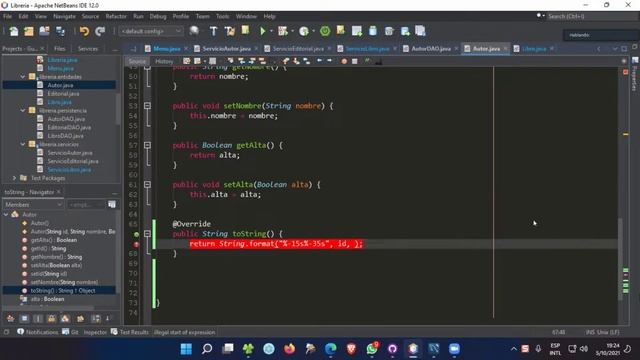Viewport: 640px width, 360px height.
Task: Switch to the Files panel tab
Action: pyautogui.click(x=60, y=49)
